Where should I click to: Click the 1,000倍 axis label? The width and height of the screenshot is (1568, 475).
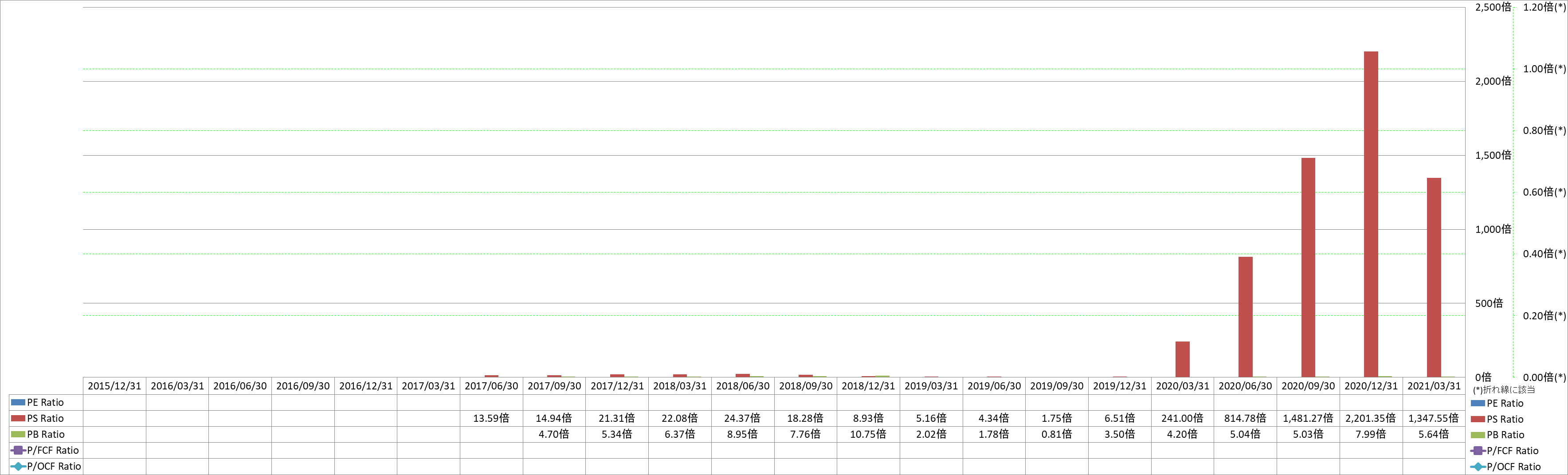(1493, 229)
